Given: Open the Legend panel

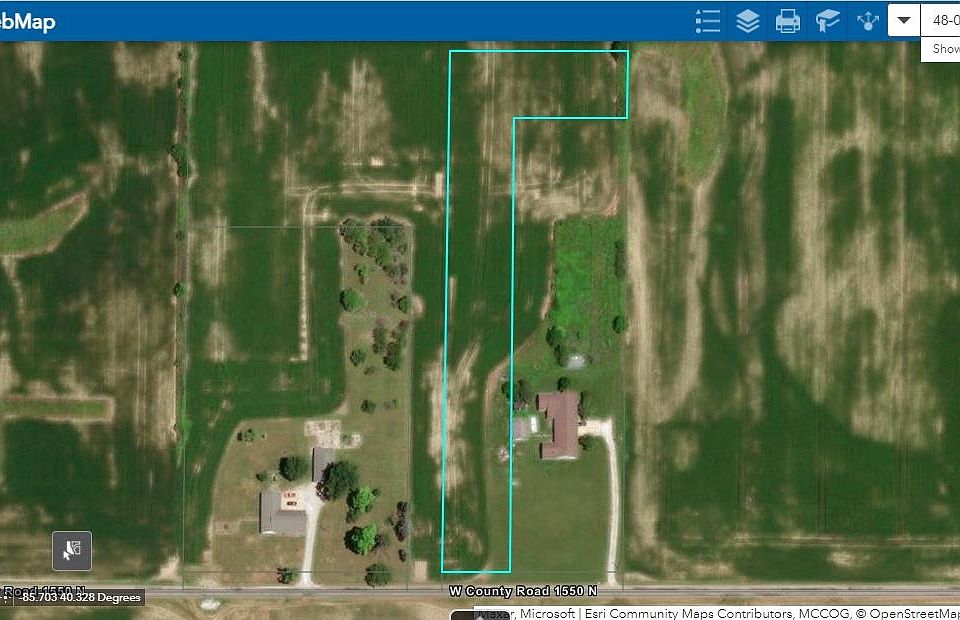Looking at the screenshot, I should tap(706, 20).
